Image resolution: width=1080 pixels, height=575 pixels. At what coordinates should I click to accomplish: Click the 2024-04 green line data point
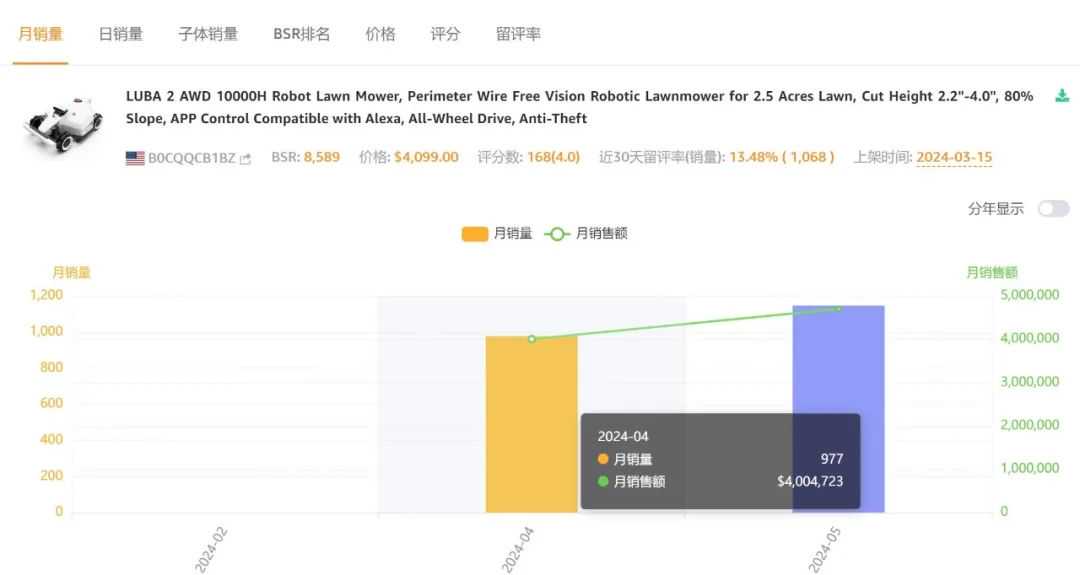tap(532, 339)
